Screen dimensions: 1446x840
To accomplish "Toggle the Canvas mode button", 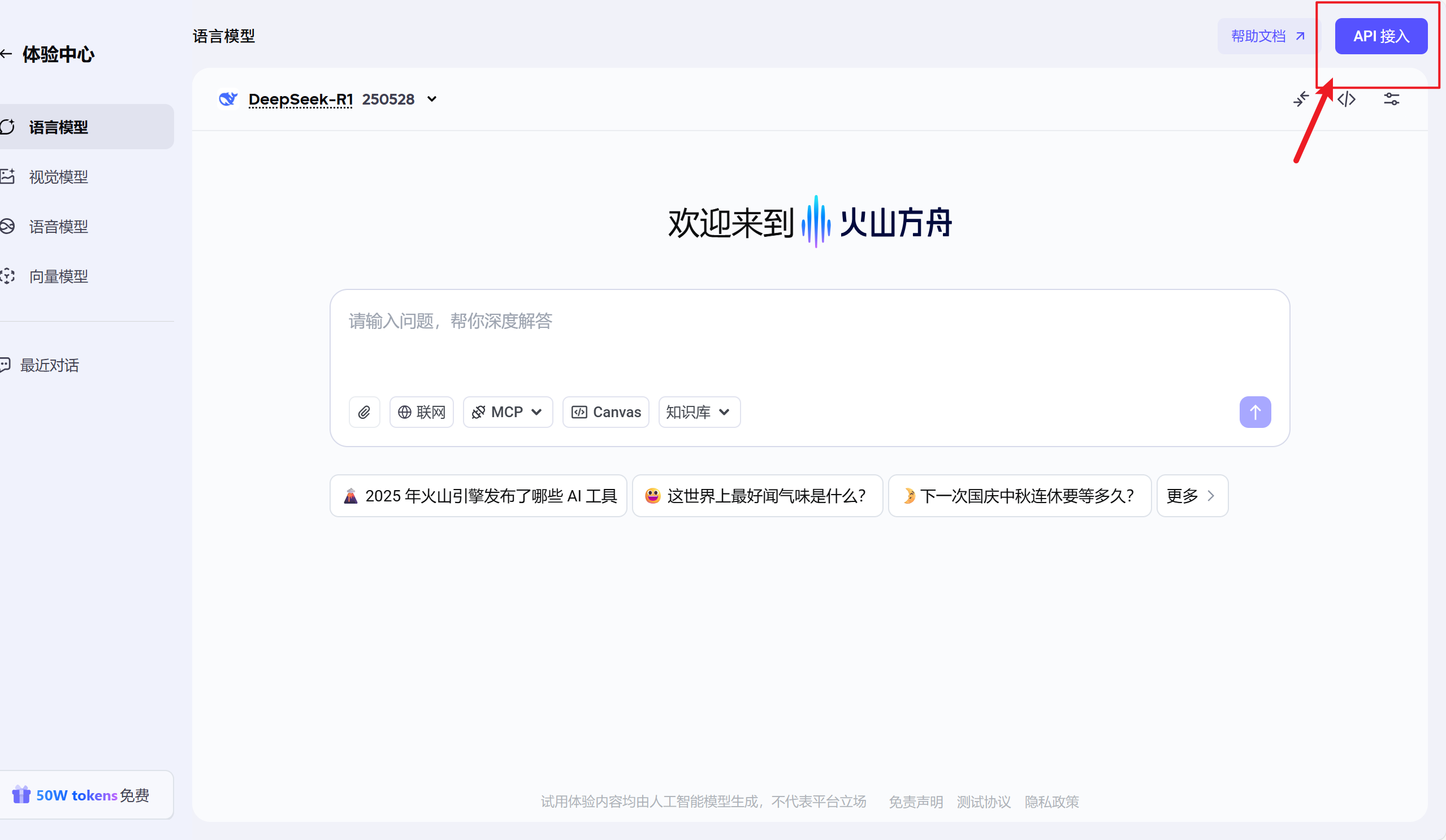I will pos(606,412).
